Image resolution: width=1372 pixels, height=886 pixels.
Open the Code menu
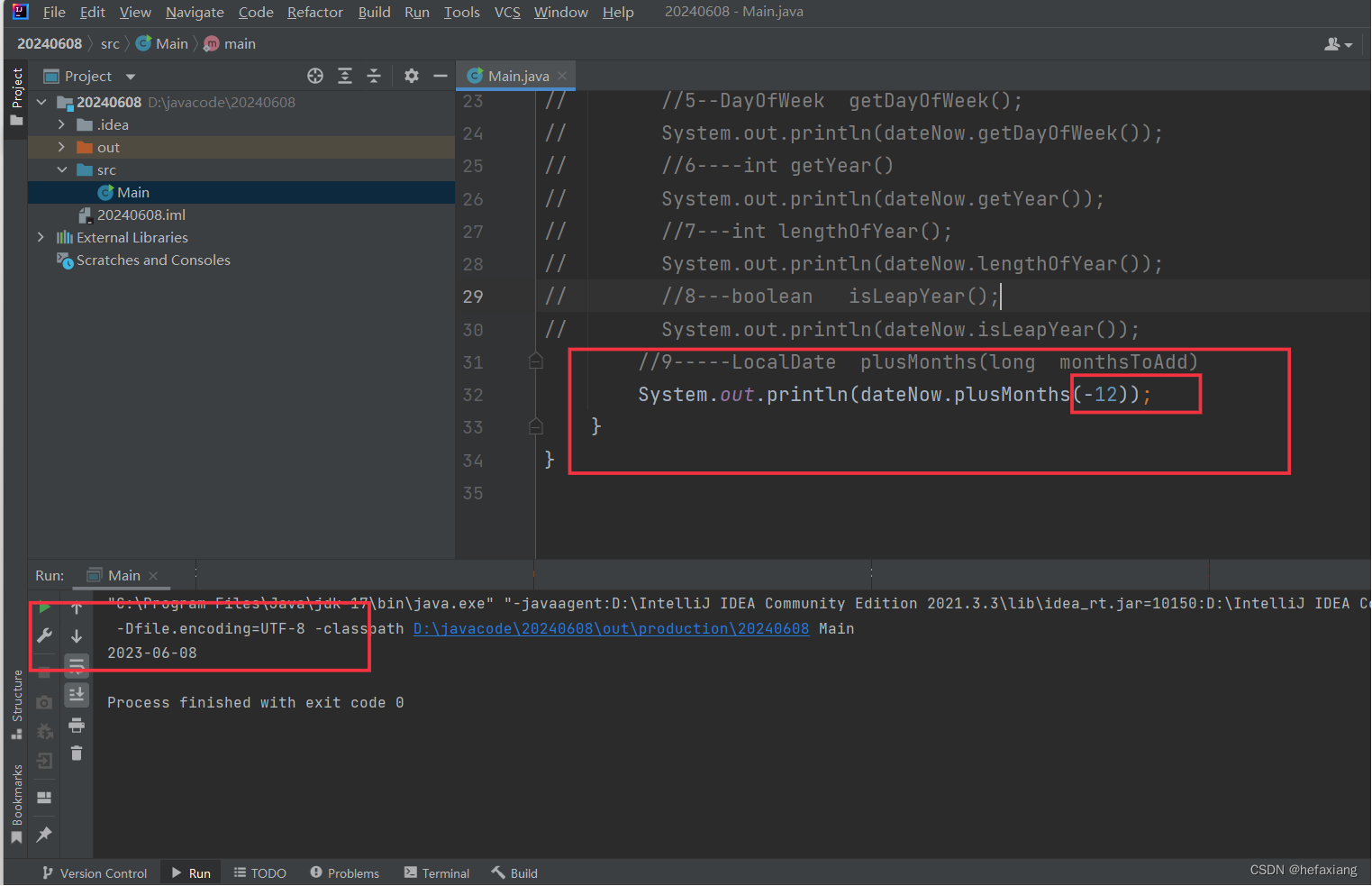click(x=256, y=12)
